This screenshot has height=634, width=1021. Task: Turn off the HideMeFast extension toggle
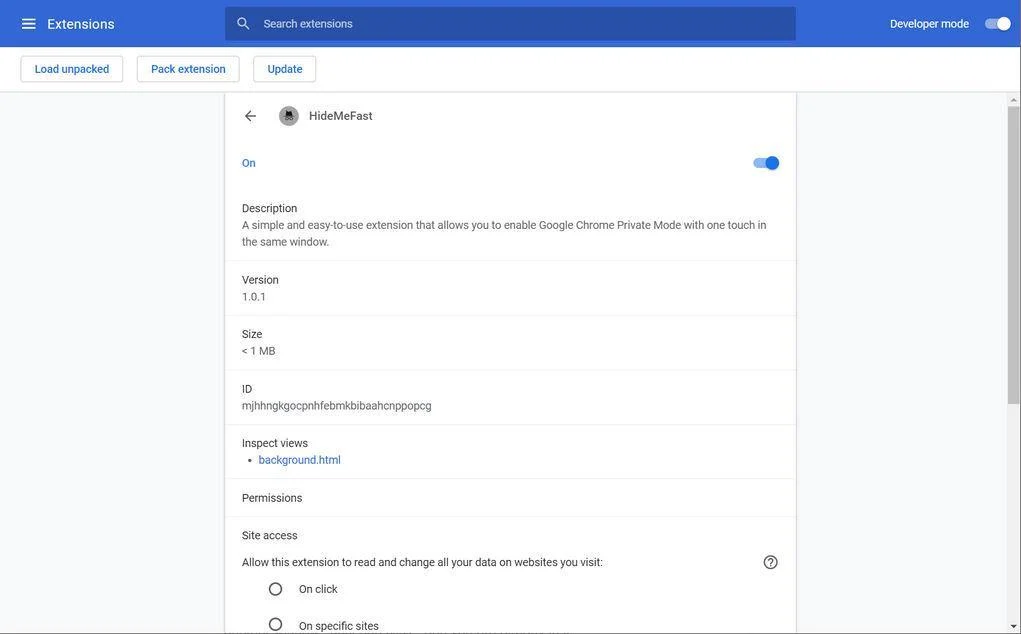(x=766, y=163)
